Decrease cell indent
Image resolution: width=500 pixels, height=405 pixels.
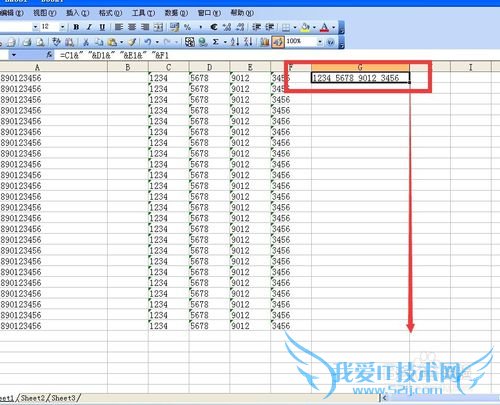256,27
